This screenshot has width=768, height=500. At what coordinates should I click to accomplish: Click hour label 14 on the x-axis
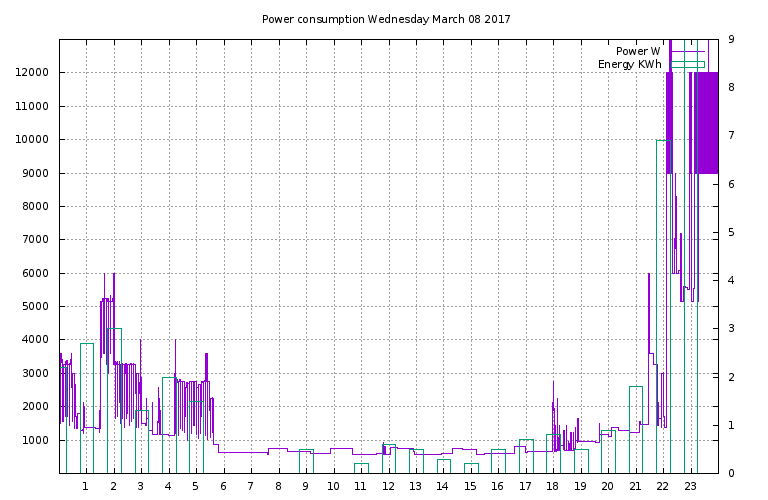tap(442, 486)
